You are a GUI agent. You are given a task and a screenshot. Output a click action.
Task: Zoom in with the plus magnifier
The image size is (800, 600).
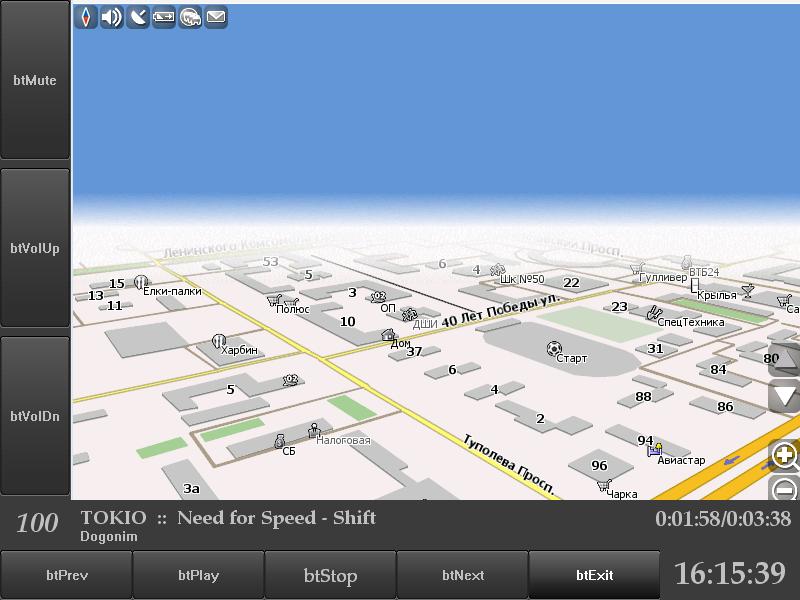[x=785, y=456]
